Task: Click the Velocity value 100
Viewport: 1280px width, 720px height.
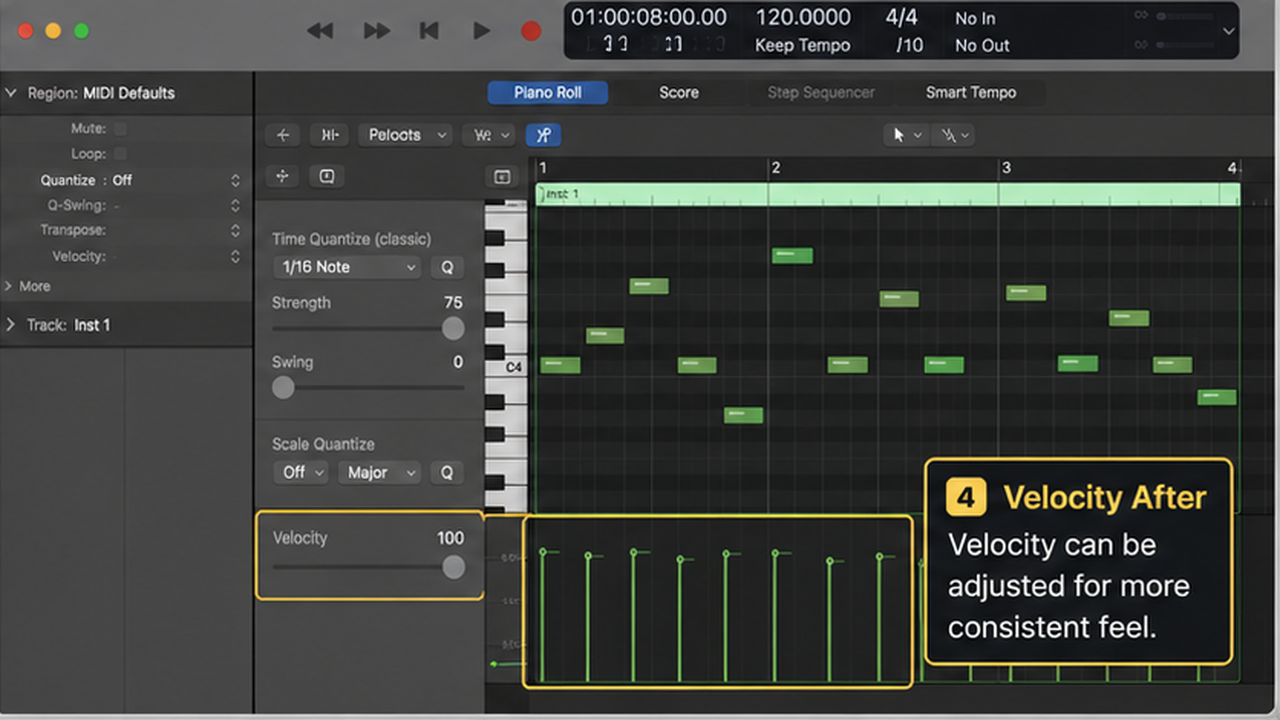Action: 450,538
